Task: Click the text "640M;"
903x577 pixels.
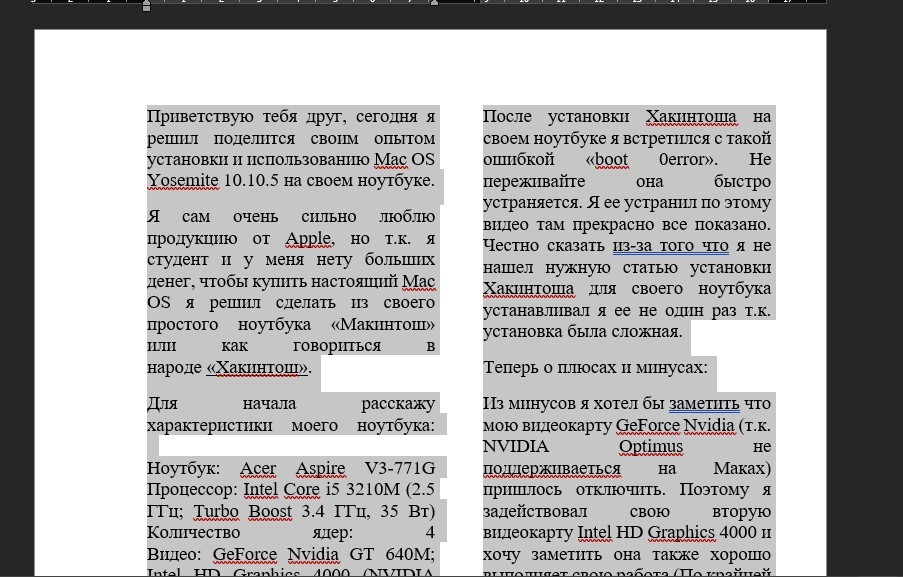Action: point(409,554)
